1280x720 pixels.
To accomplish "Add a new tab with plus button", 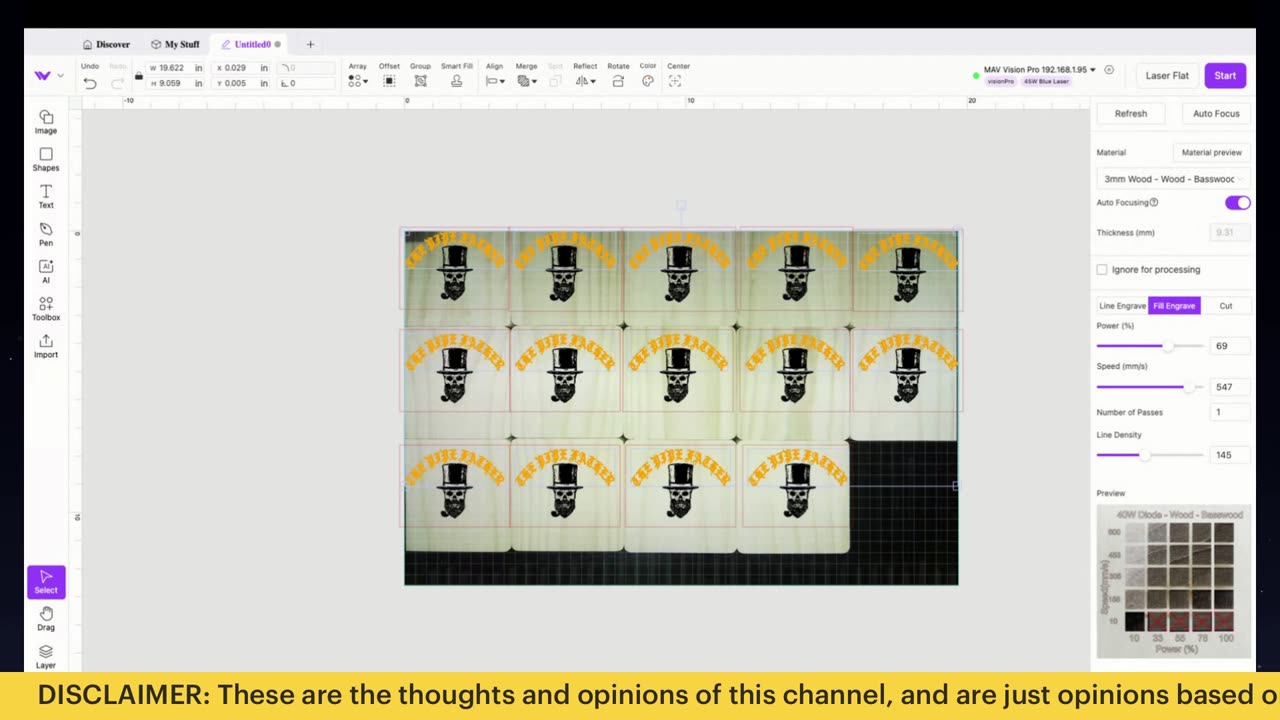I will (310, 44).
